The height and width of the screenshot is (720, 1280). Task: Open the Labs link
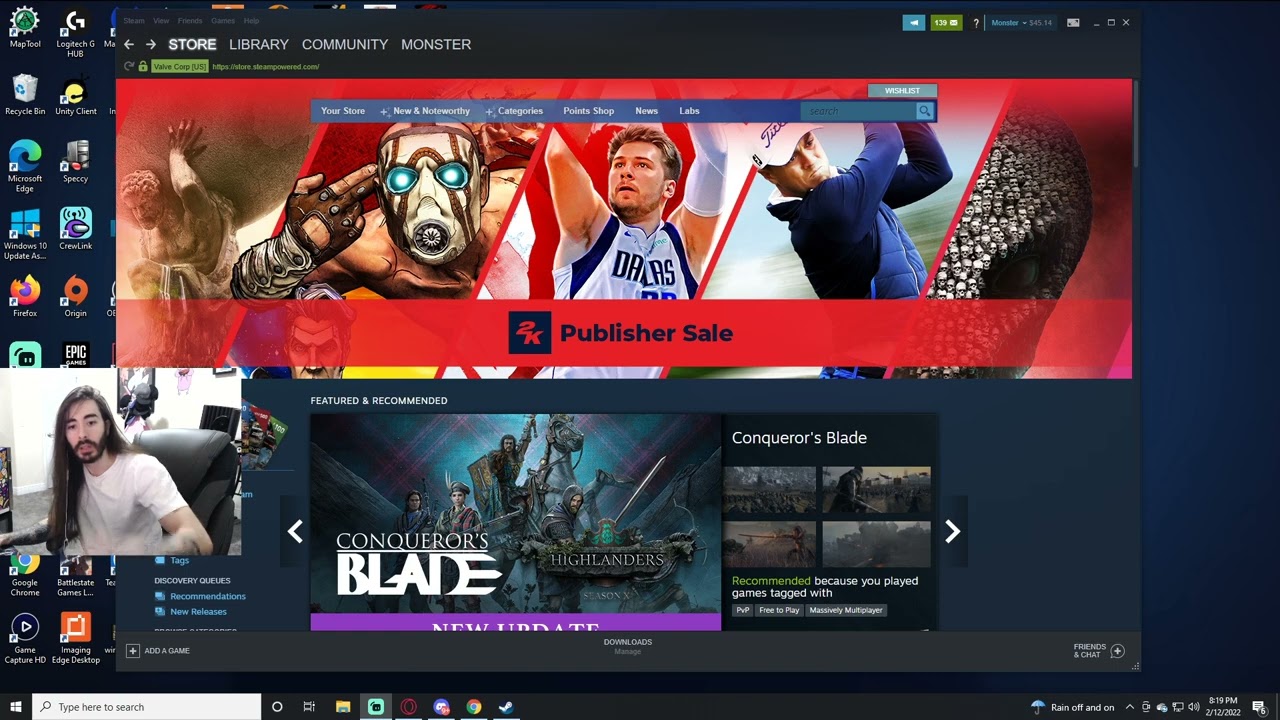tap(689, 111)
